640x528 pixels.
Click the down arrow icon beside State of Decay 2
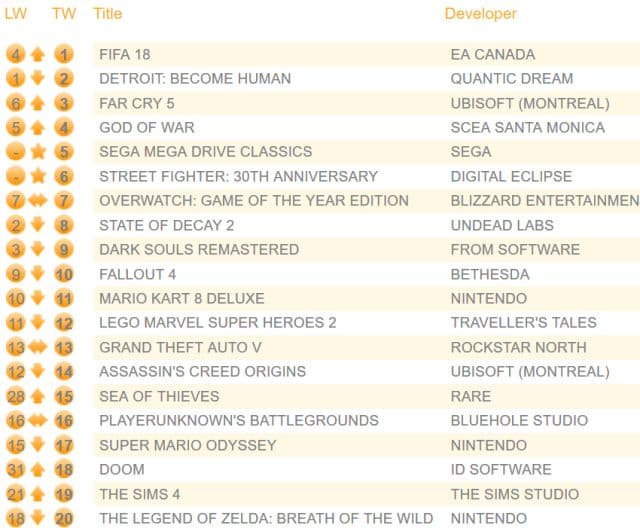tap(39, 226)
